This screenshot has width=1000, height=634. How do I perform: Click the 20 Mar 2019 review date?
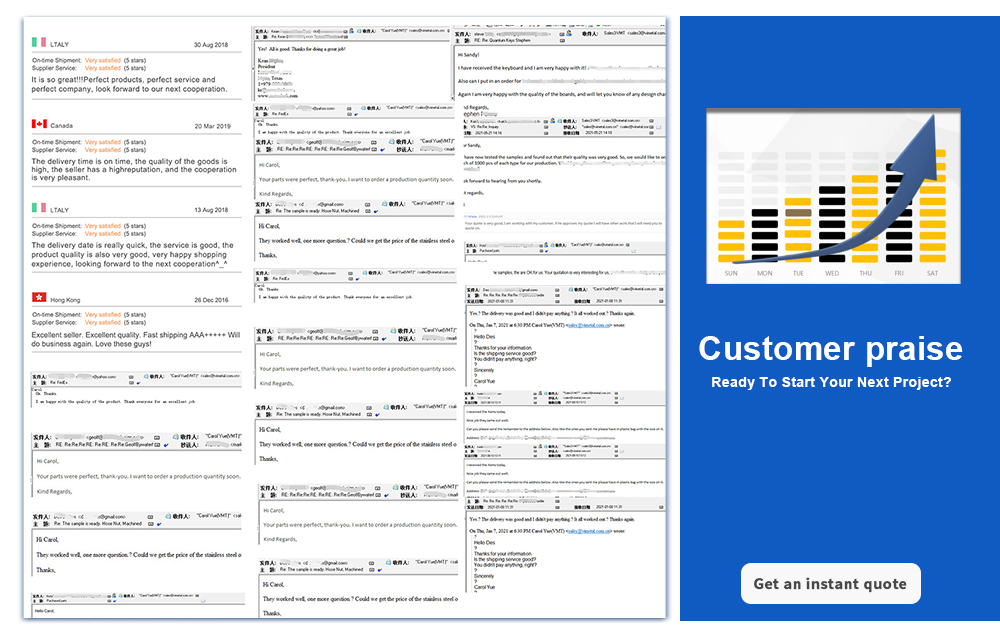[211, 126]
